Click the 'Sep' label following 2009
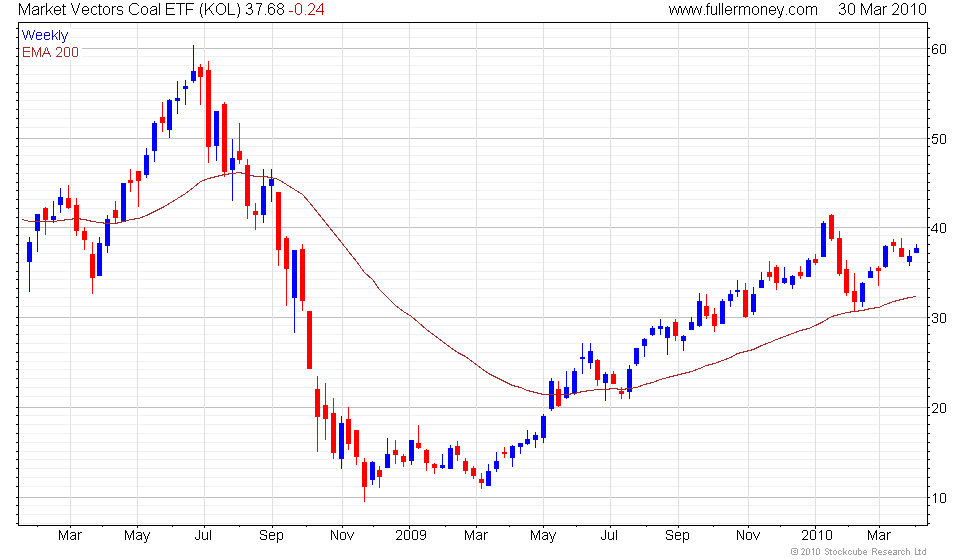 point(678,536)
